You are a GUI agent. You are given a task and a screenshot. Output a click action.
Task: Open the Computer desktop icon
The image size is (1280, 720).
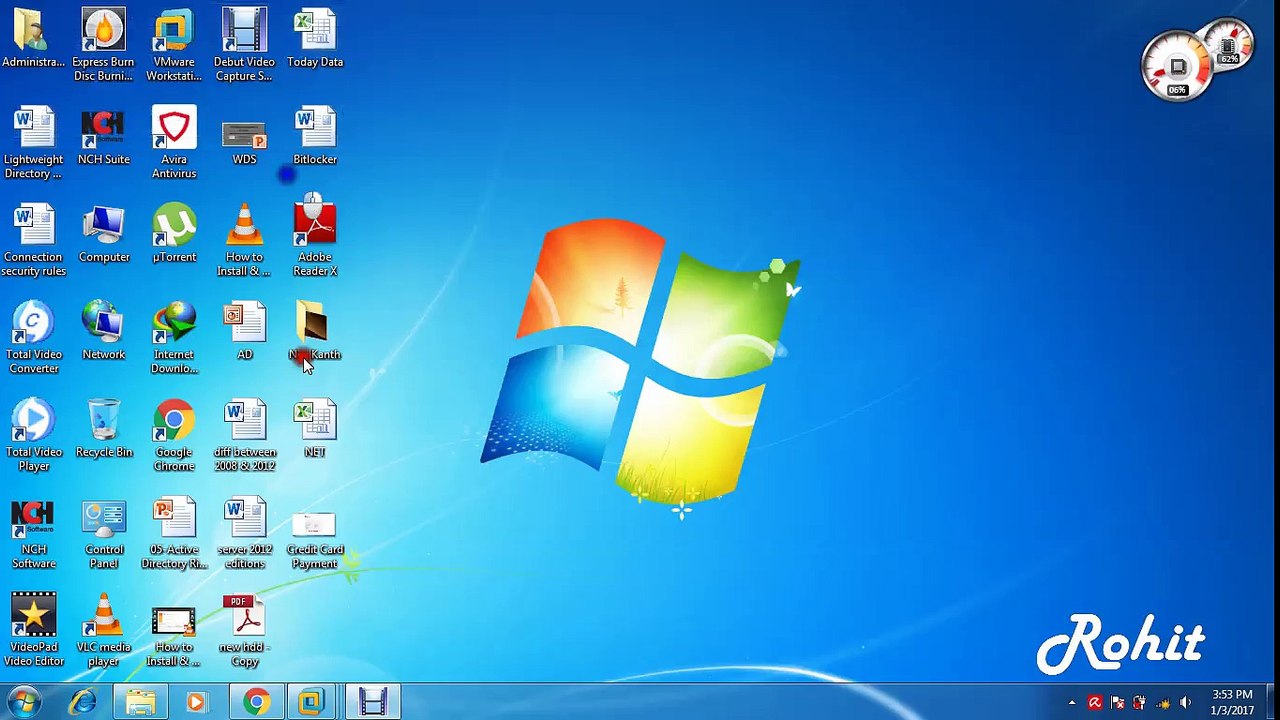click(x=104, y=234)
